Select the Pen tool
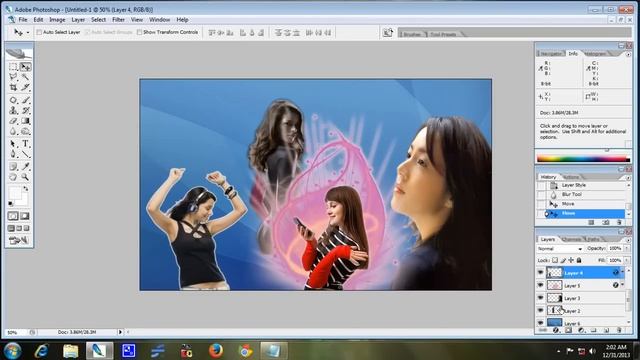The width and height of the screenshot is (640, 360). click(x=13, y=154)
